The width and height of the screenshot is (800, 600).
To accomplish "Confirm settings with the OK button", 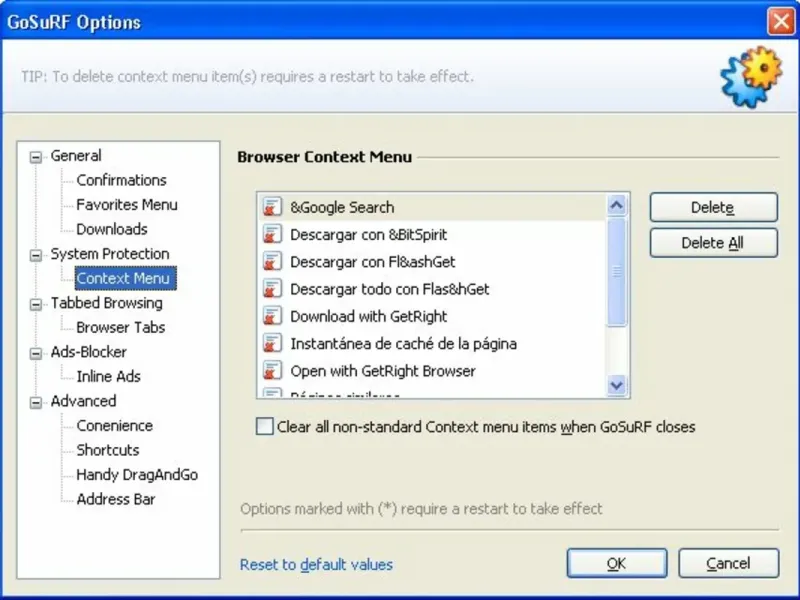I will pos(617,564).
